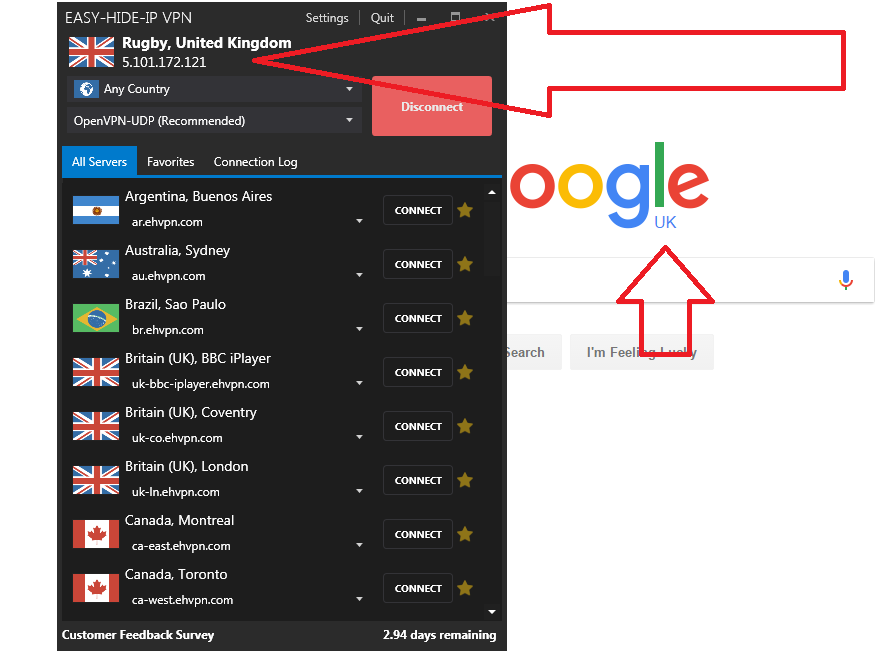Expand the uk-co.ehvpn.com address dropdown

(x=359, y=437)
